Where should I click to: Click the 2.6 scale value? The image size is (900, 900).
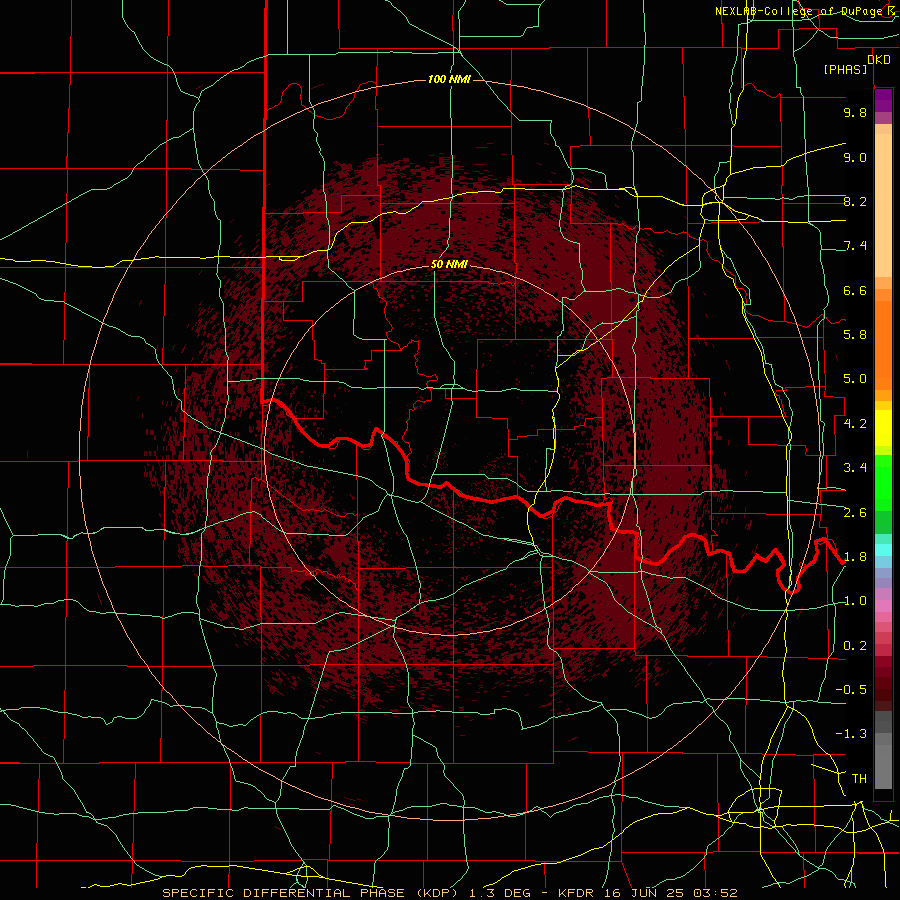[x=855, y=513]
